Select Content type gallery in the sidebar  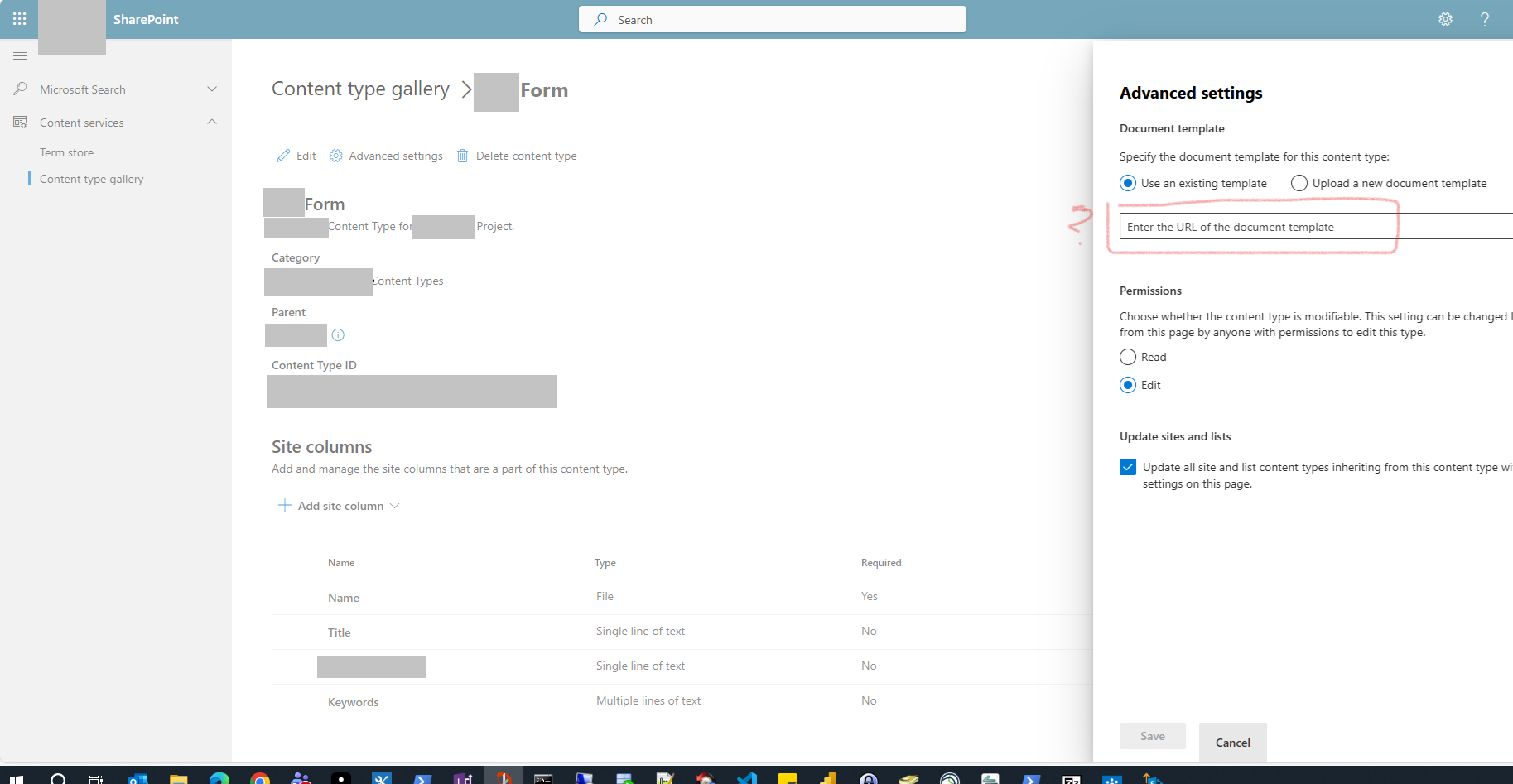pyautogui.click(x=91, y=179)
